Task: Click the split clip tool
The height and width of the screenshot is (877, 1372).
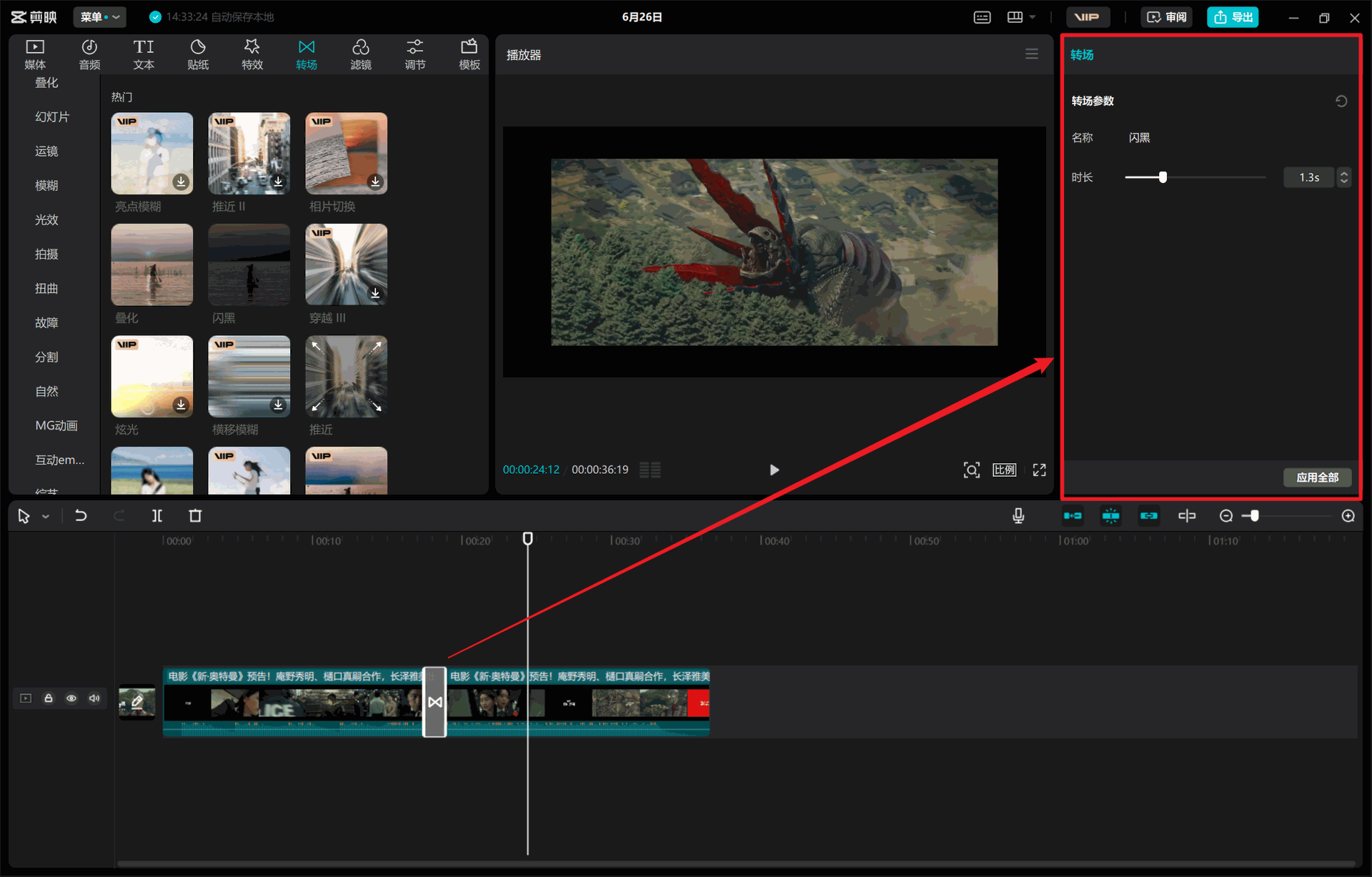Action: [x=157, y=515]
